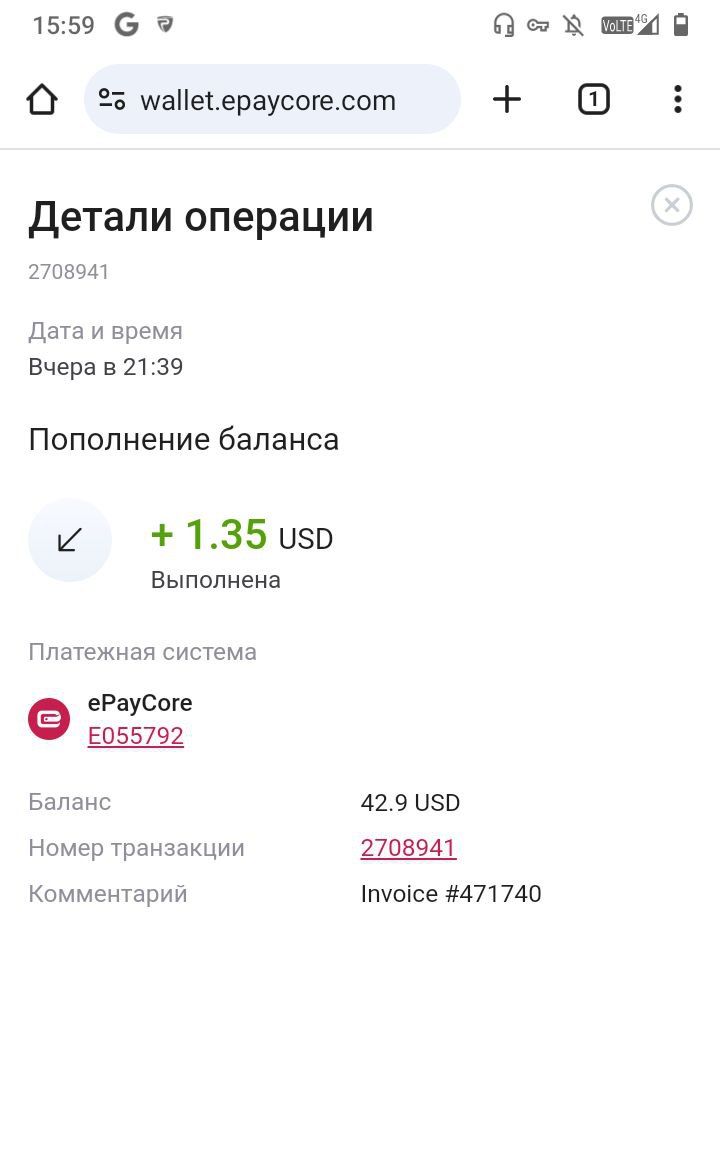
Task: Tap the wallet.epaycore.com address field
Action: [272, 99]
